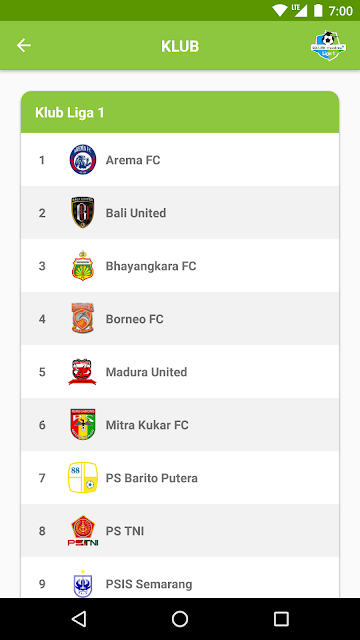Viewport: 360px width, 640px height.
Task: Tap the Android recent apps button
Action: 281,619
